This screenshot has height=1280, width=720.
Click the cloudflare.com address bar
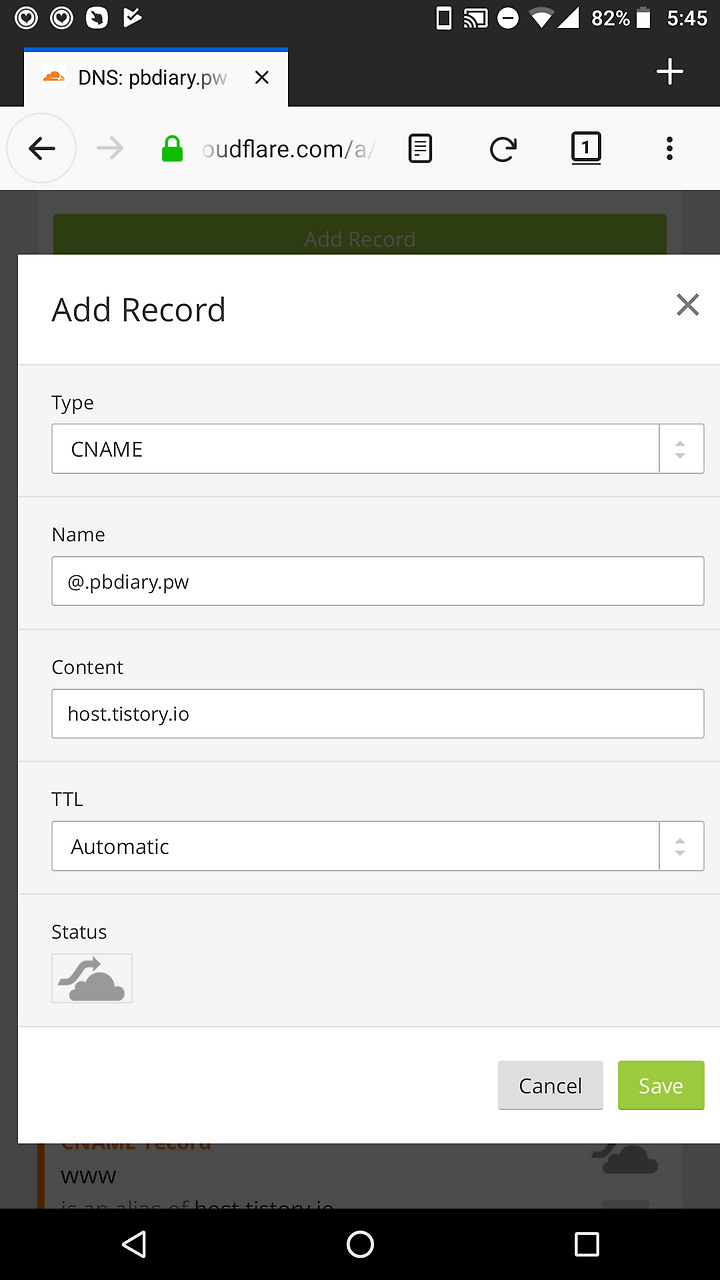288,149
